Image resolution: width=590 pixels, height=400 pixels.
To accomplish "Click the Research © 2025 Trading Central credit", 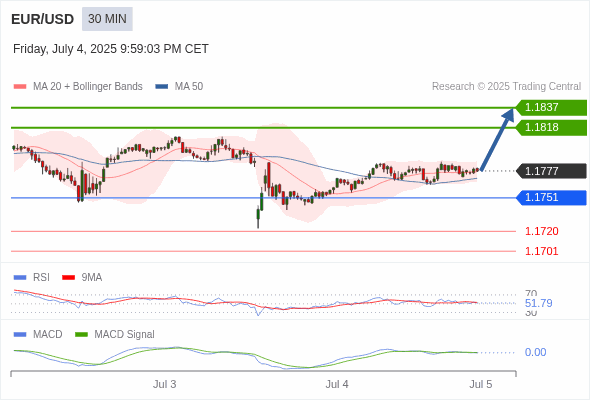I will click(x=506, y=87).
